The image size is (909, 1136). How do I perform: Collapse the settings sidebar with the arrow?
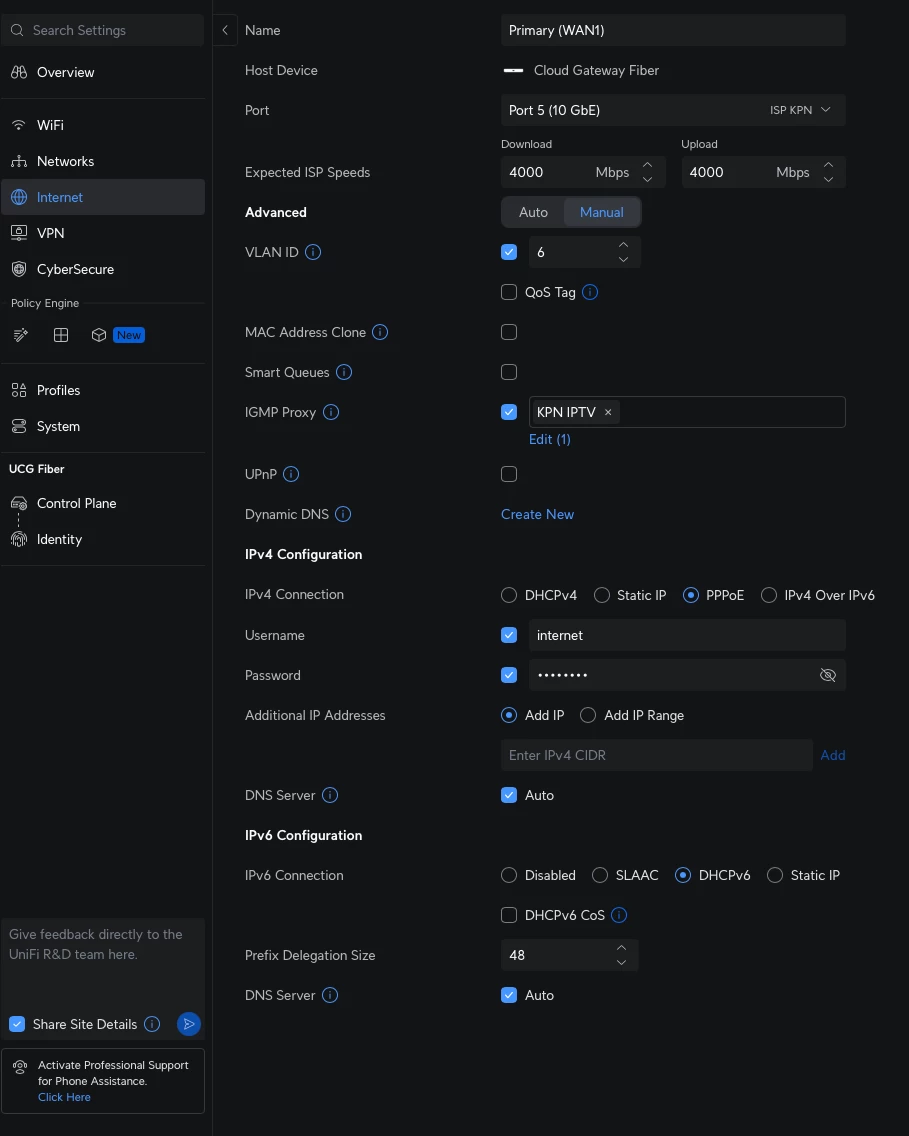(225, 30)
